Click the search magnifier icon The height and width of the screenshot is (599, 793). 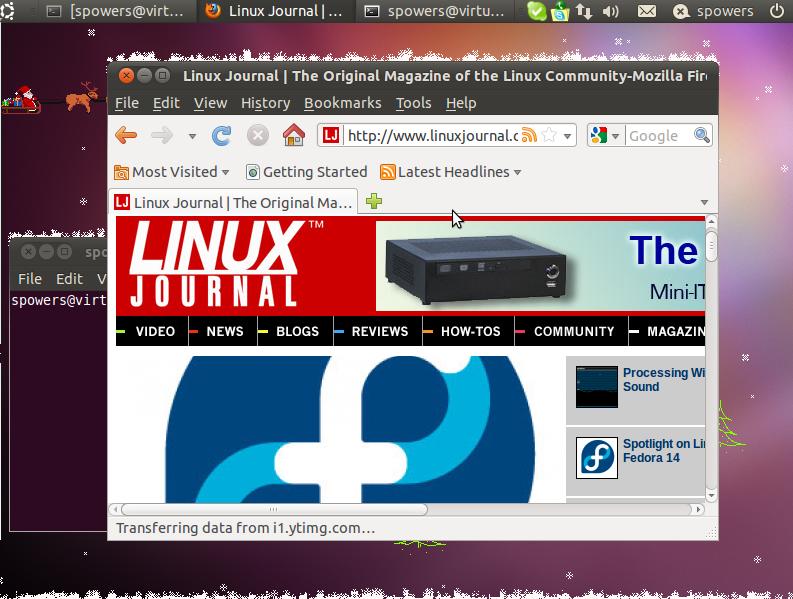pos(701,135)
